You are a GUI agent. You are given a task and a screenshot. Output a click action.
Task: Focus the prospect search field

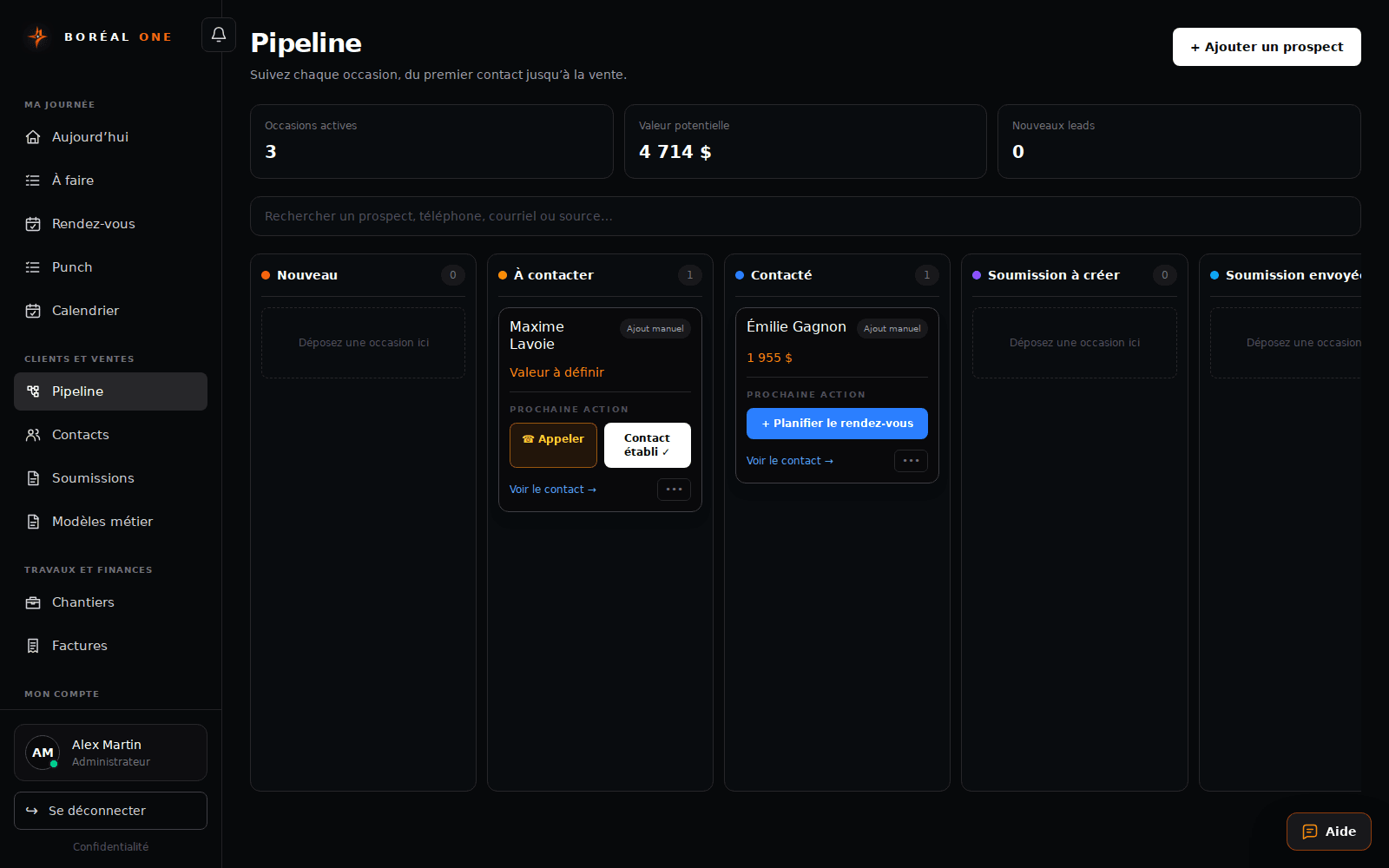click(805, 216)
